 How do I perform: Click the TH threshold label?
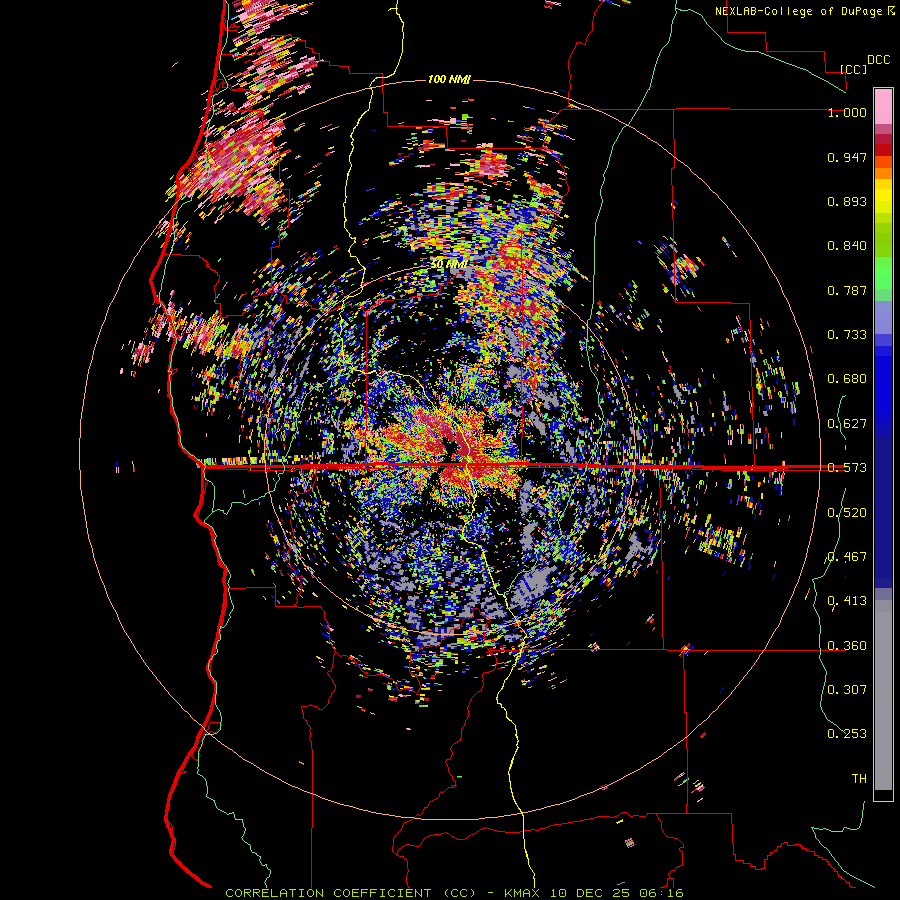point(859,779)
